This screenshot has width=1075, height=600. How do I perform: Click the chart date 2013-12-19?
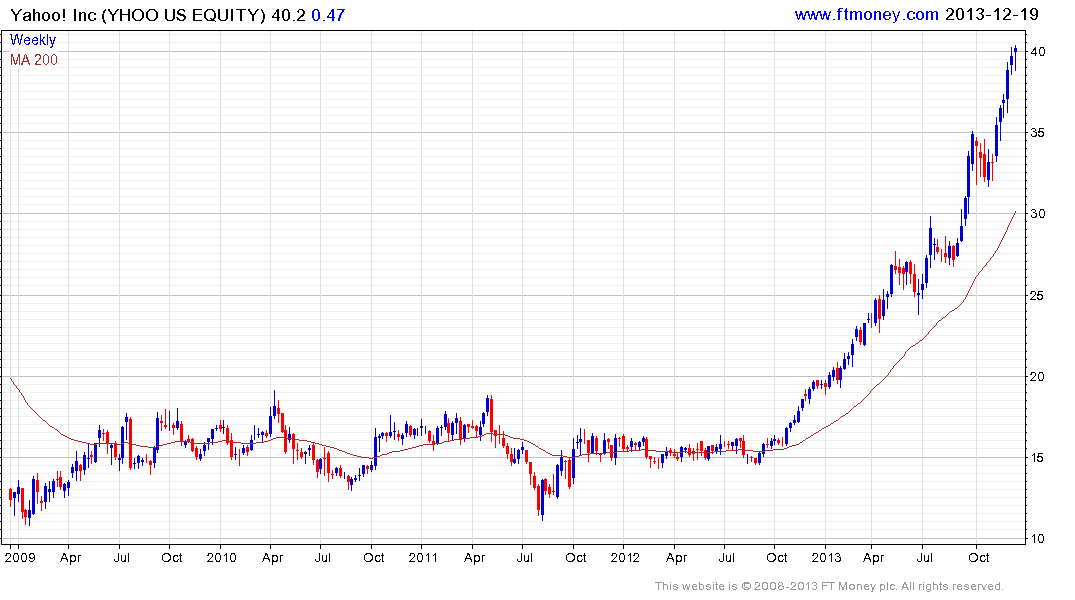coord(991,14)
